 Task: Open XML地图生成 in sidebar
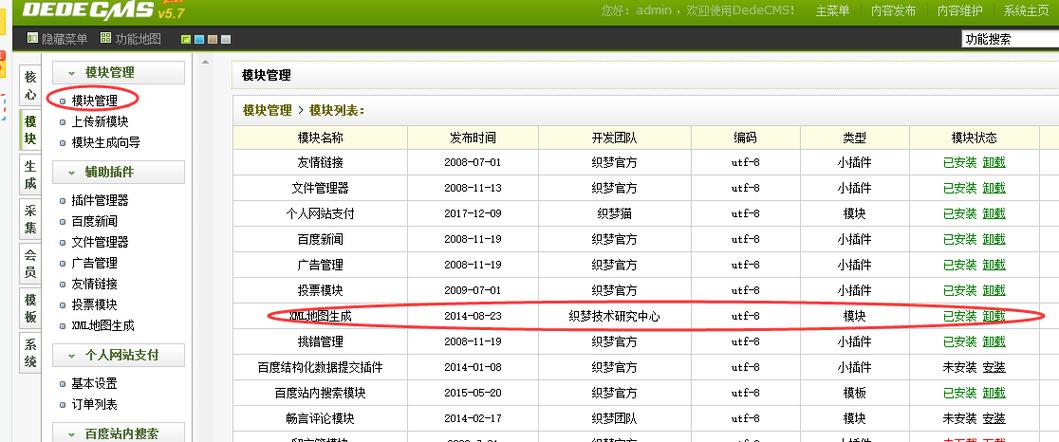[103, 326]
